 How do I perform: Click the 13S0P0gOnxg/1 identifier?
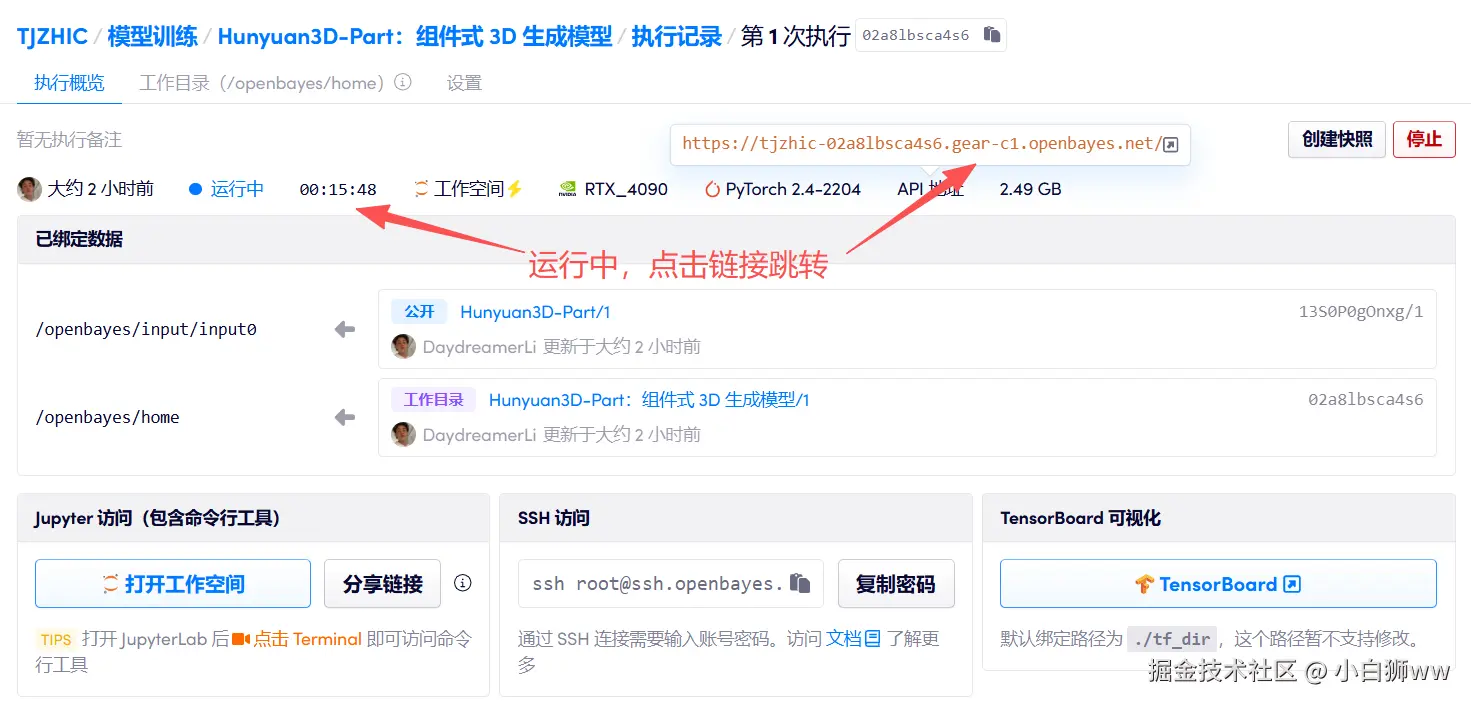pyautogui.click(x=1361, y=312)
